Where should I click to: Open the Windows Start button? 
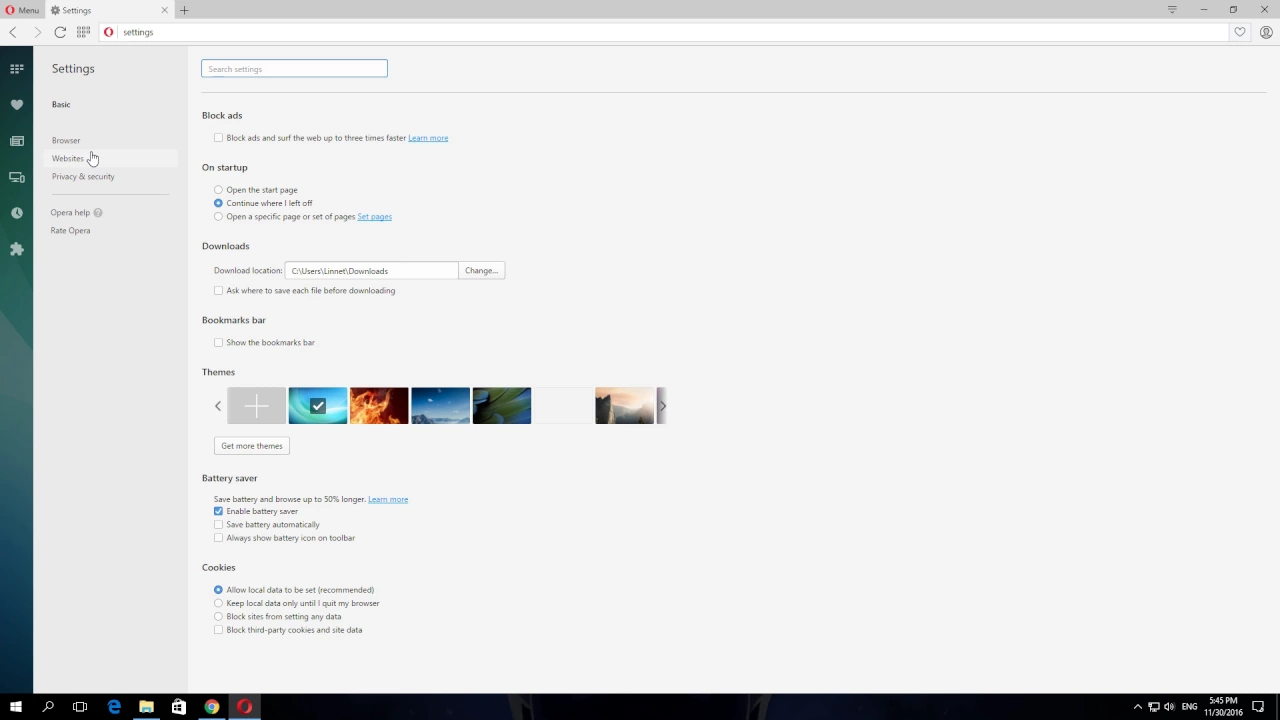pos(16,707)
